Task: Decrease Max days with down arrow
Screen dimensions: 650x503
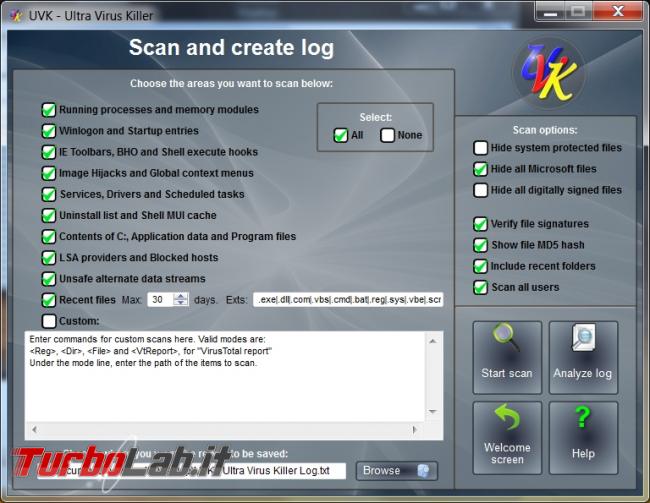Action: pos(181,303)
